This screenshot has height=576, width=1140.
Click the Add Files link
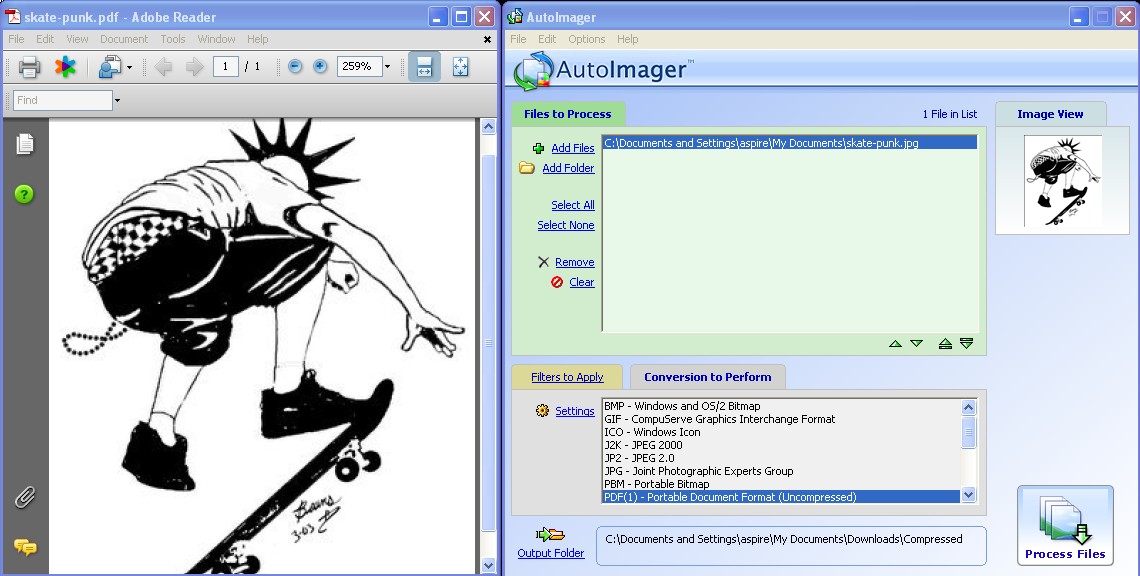tap(573, 148)
